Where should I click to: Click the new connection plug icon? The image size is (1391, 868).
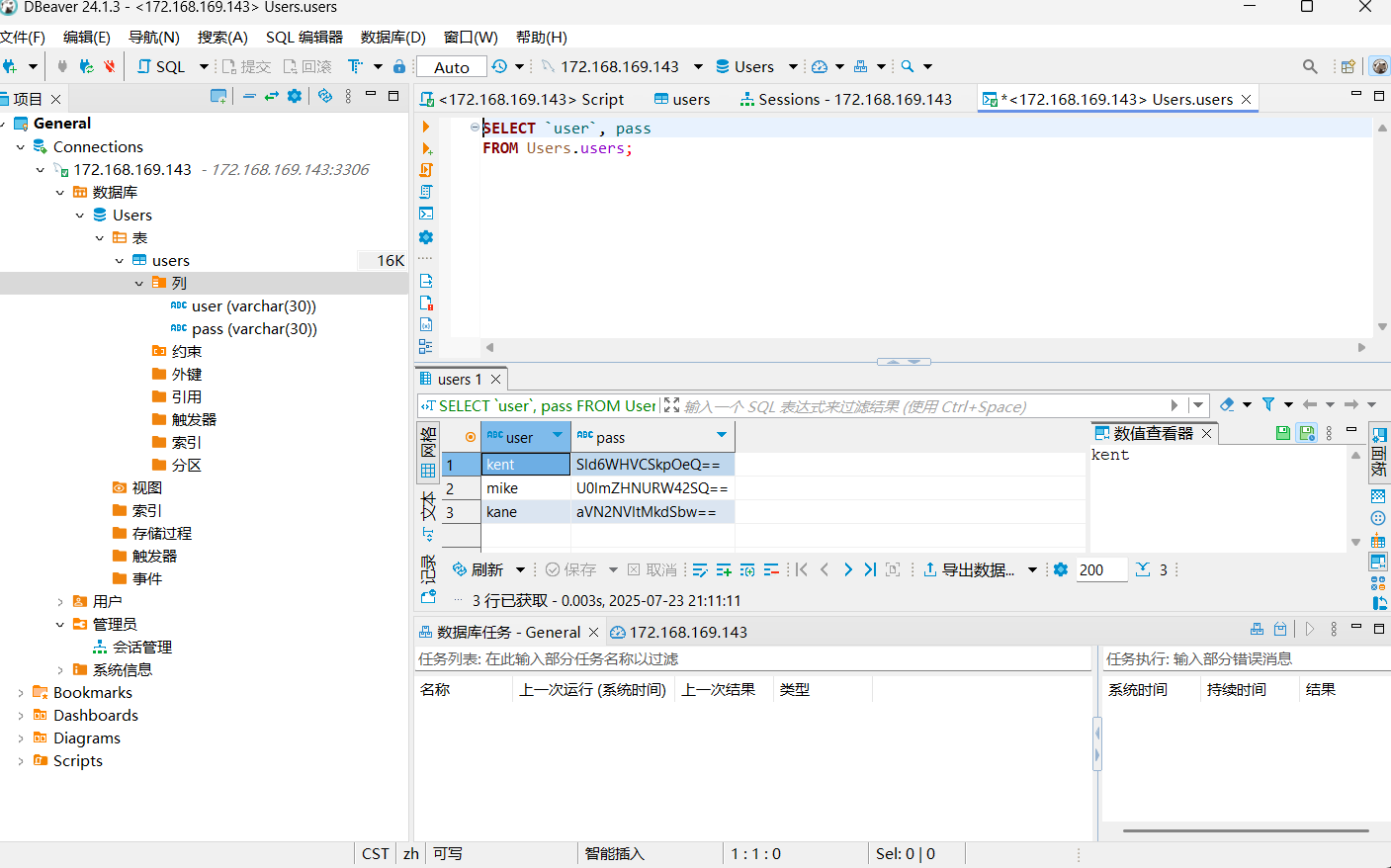(x=10, y=66)
